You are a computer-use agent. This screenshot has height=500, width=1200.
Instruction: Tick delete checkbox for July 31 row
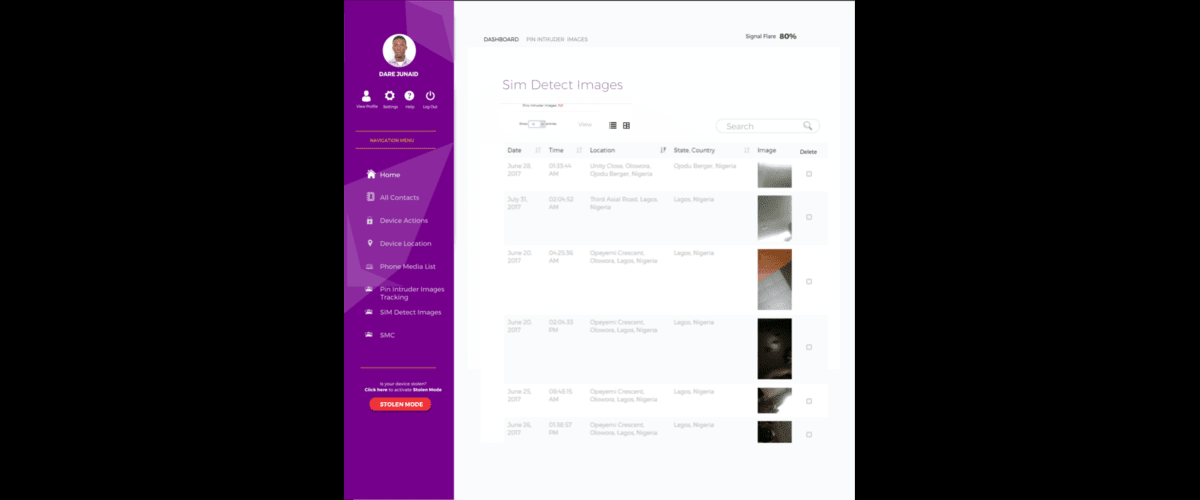click(x=809, y=217)
